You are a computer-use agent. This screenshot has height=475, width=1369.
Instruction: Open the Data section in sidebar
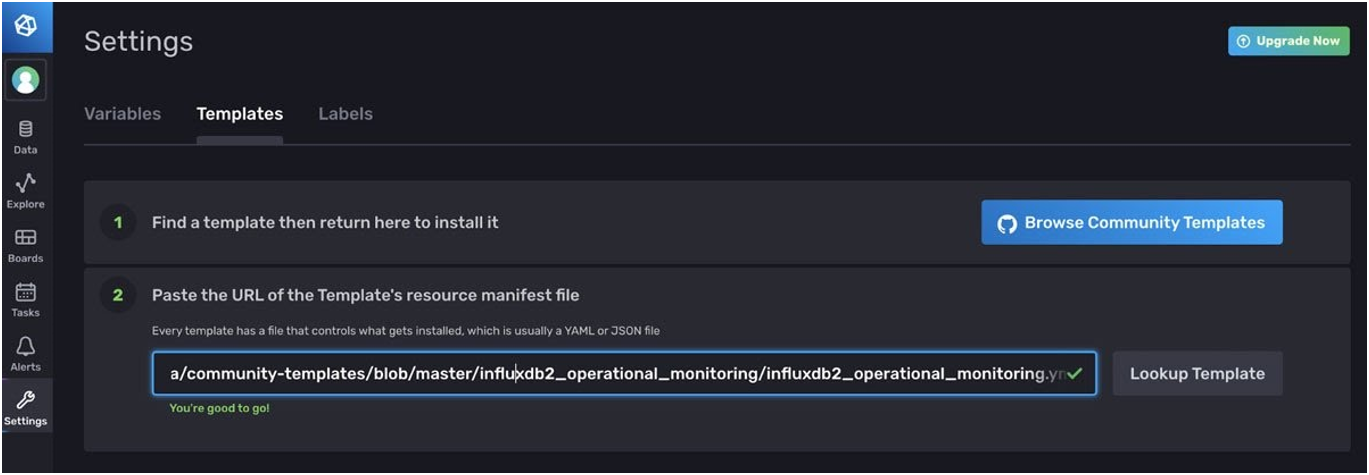(26, 137)
